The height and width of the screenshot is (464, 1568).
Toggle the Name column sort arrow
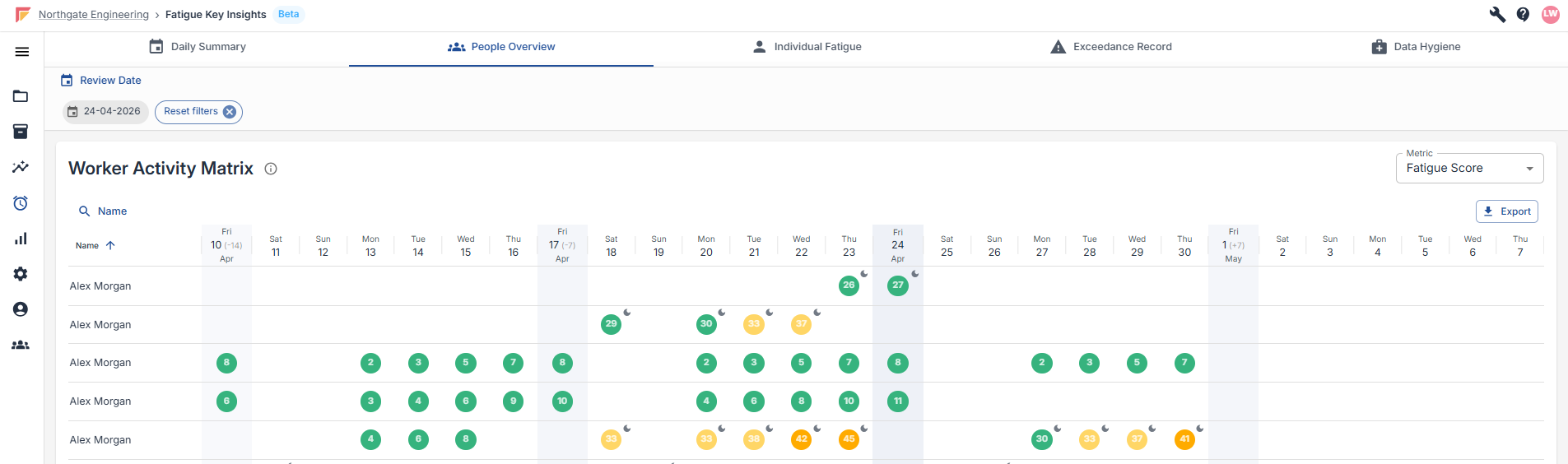(x=110, y=245)
